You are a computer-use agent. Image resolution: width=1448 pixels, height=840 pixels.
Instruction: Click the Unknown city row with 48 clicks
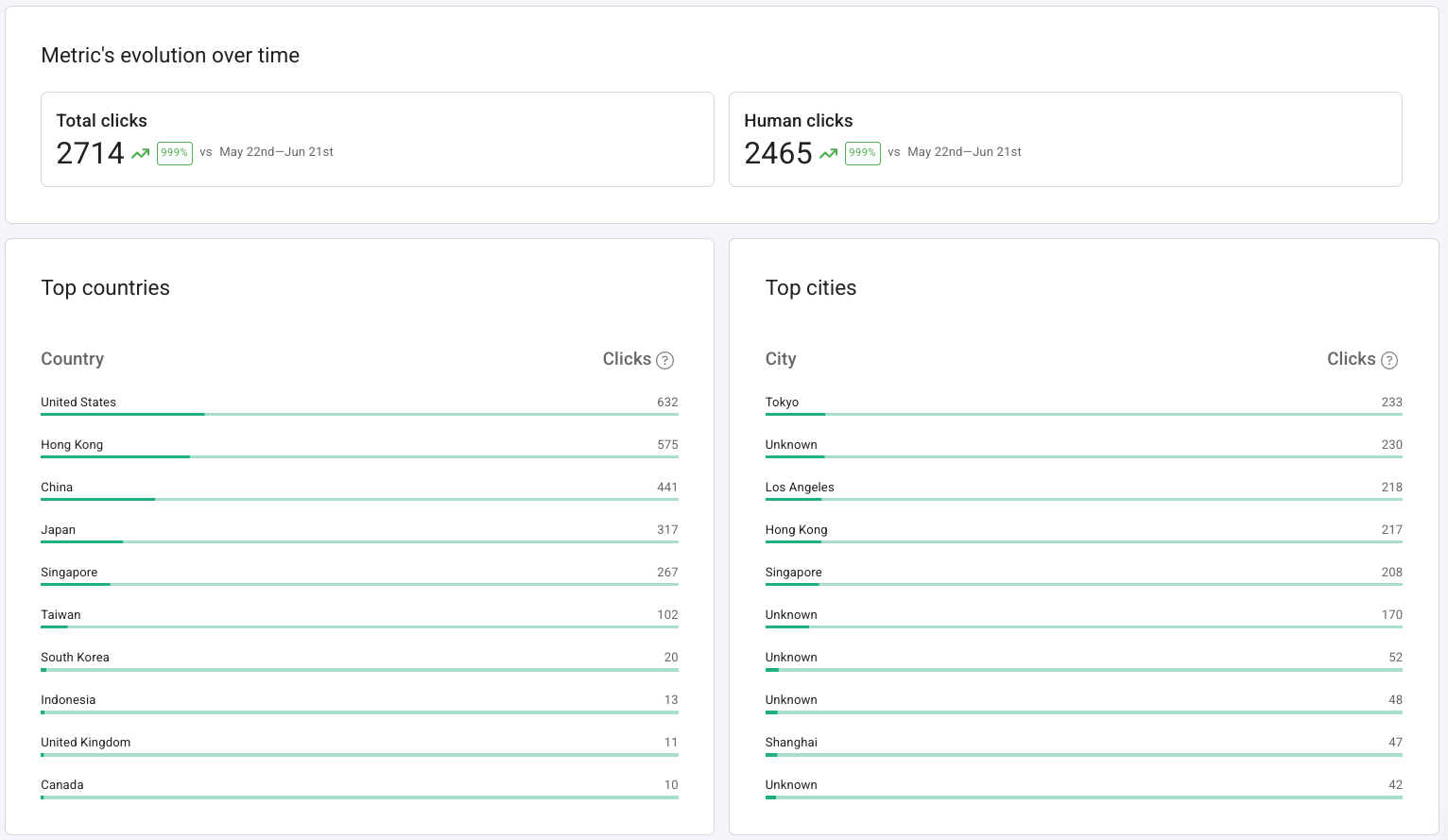(1084, 702)
